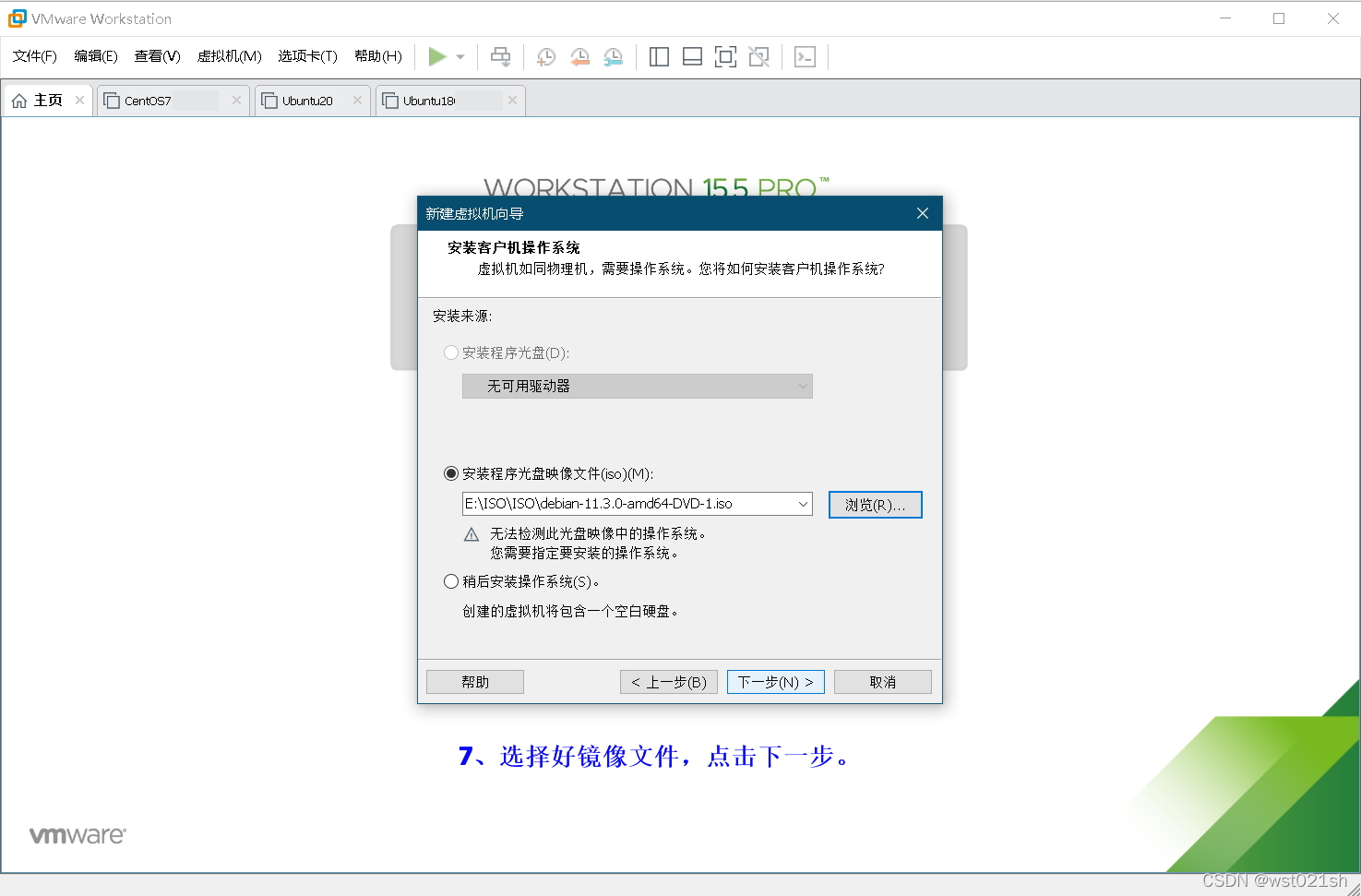Open the power options dropdown arrow
Image resolution: width=1361 pixels, height=896 pixels.
pos(460,57)
